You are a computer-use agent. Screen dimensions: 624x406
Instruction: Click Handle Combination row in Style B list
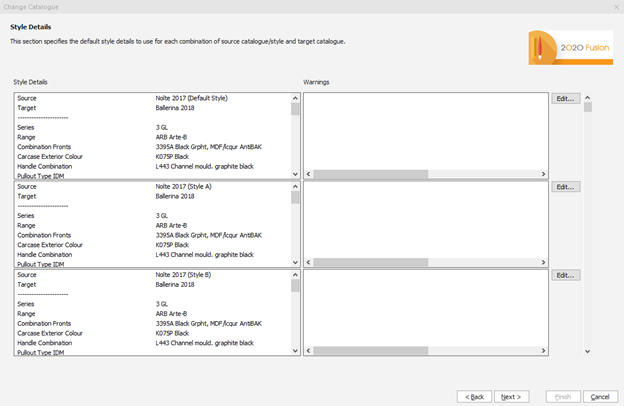[x=153, y=343]
